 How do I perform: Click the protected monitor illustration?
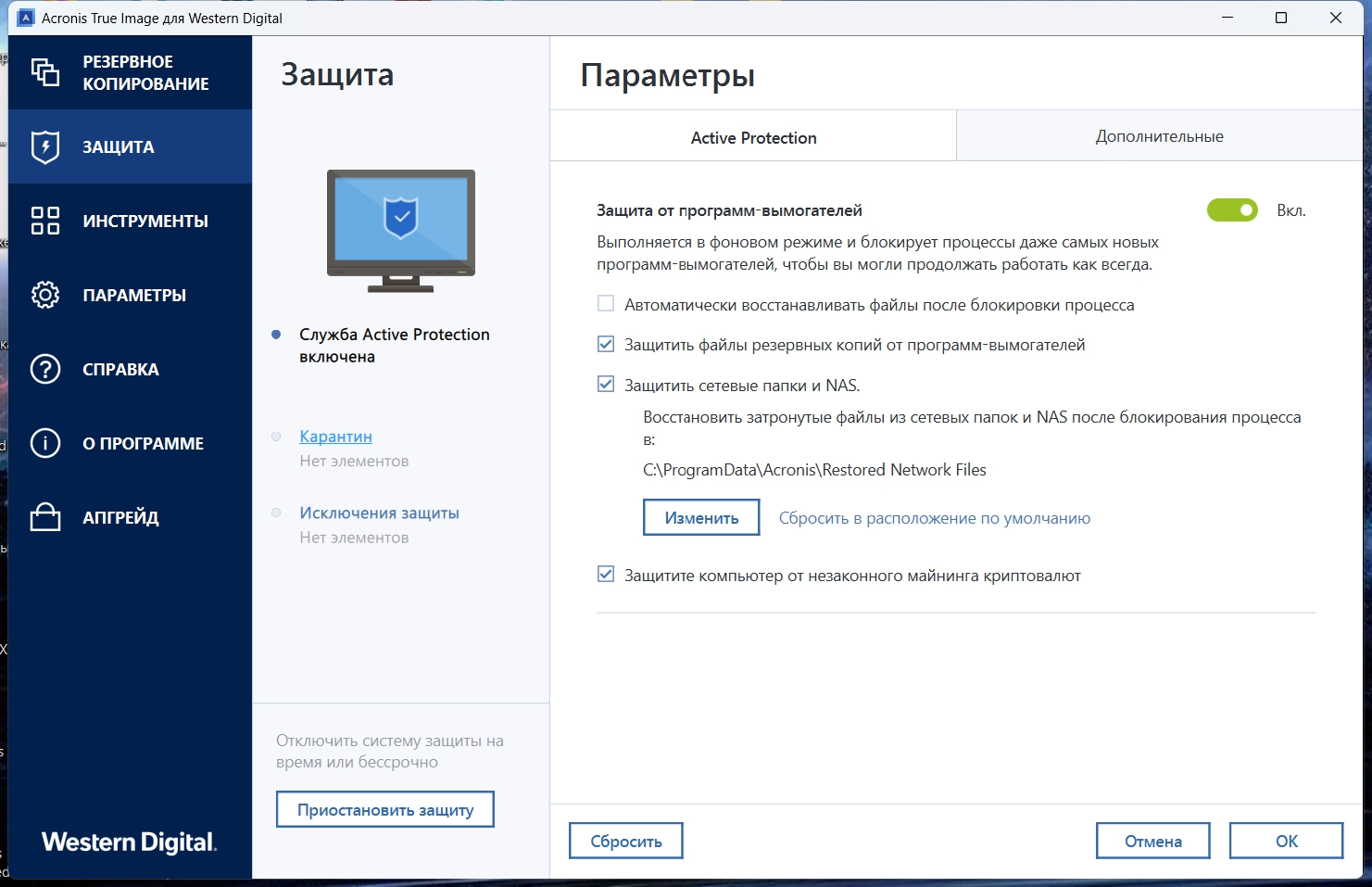pos(401,231)
